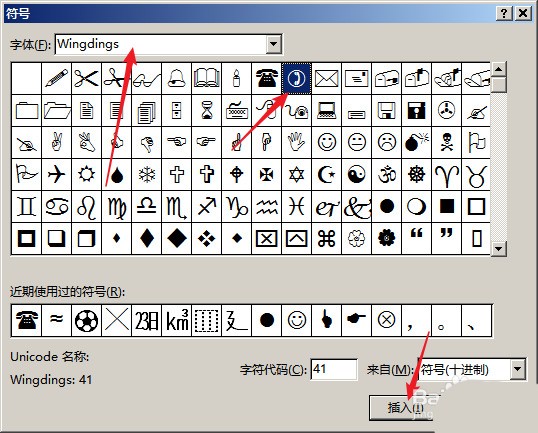Expand the 来自 symbol source dropdown
Viewport: 538px width, 433px height.
tap(517, 369)
